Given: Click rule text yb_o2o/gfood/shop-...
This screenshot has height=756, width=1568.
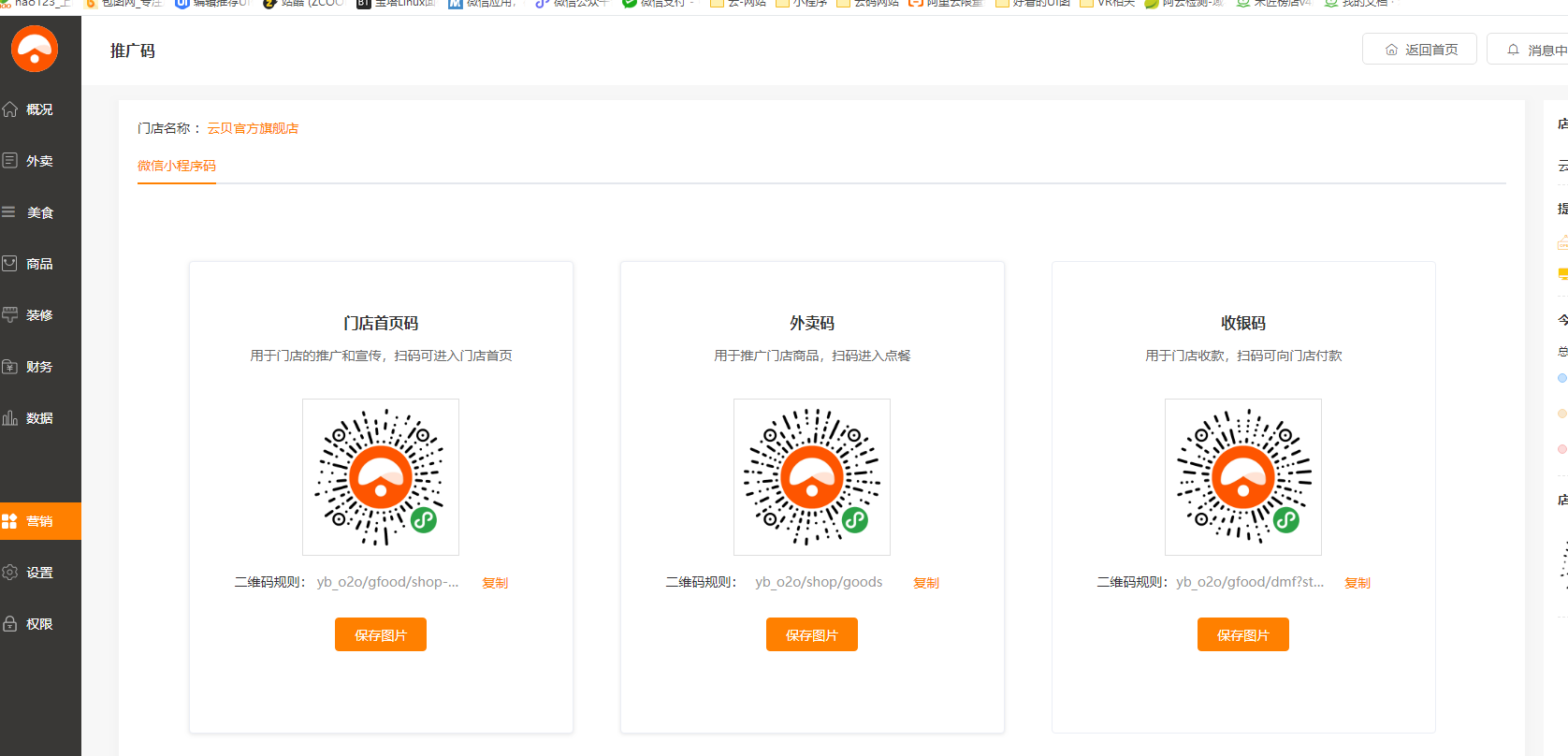Looking at the screenshot, I should 387,582.
